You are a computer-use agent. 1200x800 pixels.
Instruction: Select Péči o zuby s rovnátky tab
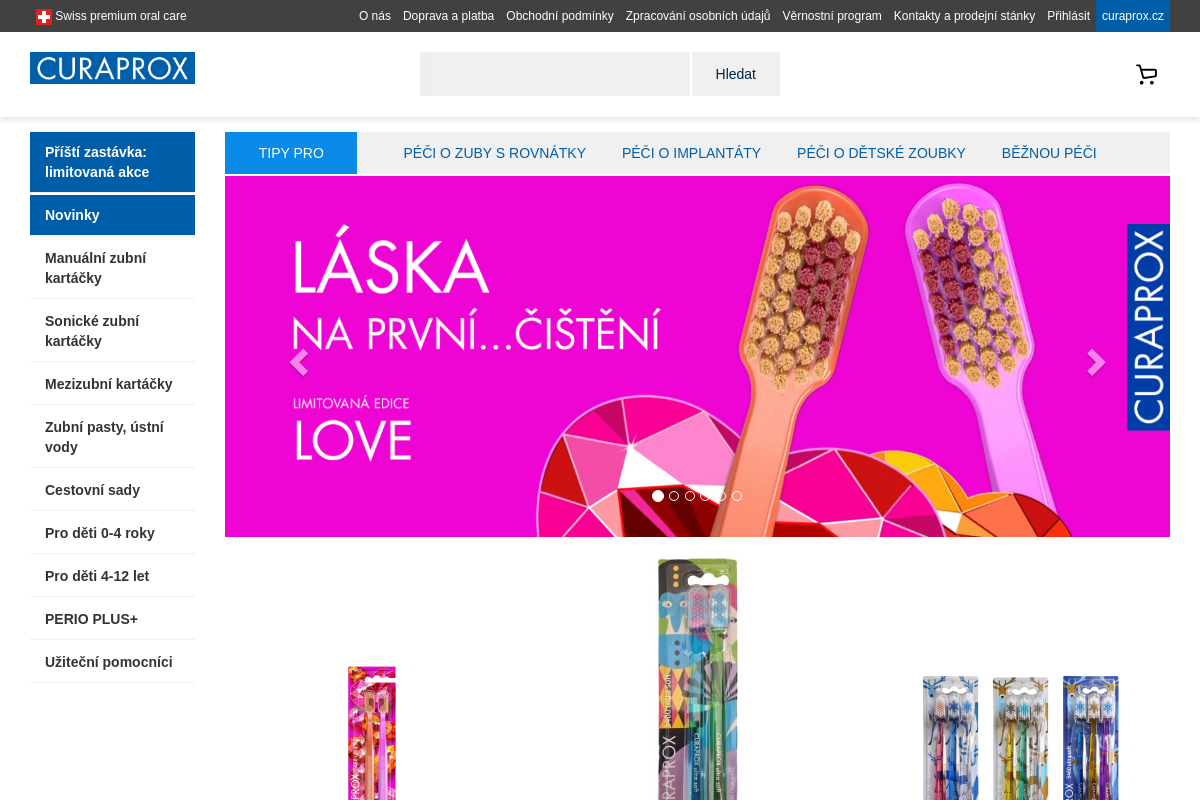(495, 153)
